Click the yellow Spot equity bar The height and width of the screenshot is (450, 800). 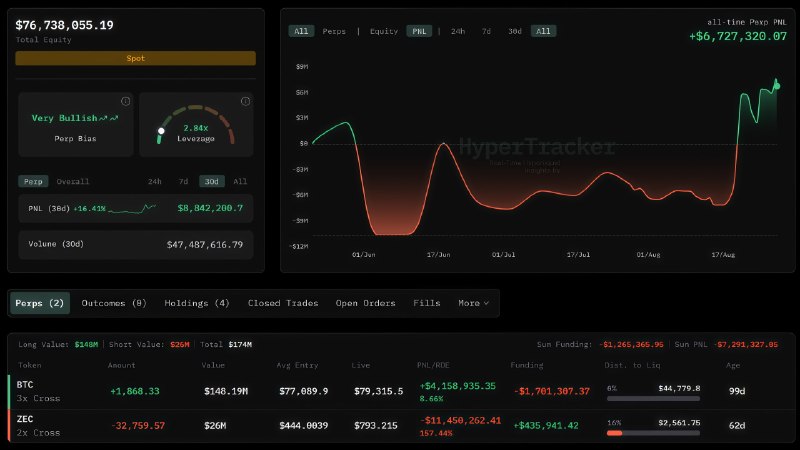(x=136, y=58)
